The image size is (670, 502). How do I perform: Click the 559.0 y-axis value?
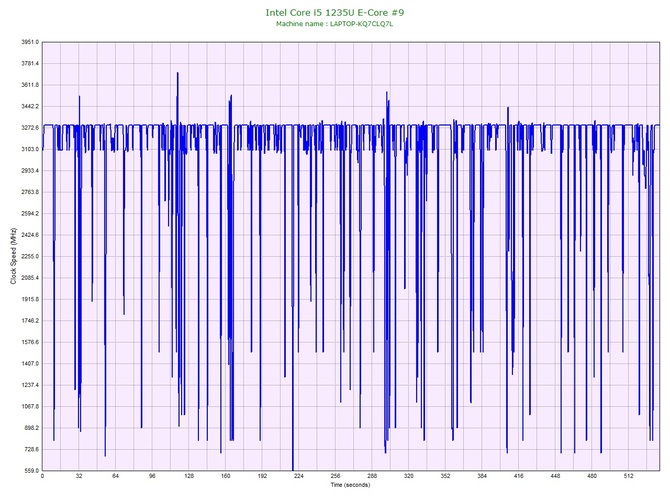point(31,471)
